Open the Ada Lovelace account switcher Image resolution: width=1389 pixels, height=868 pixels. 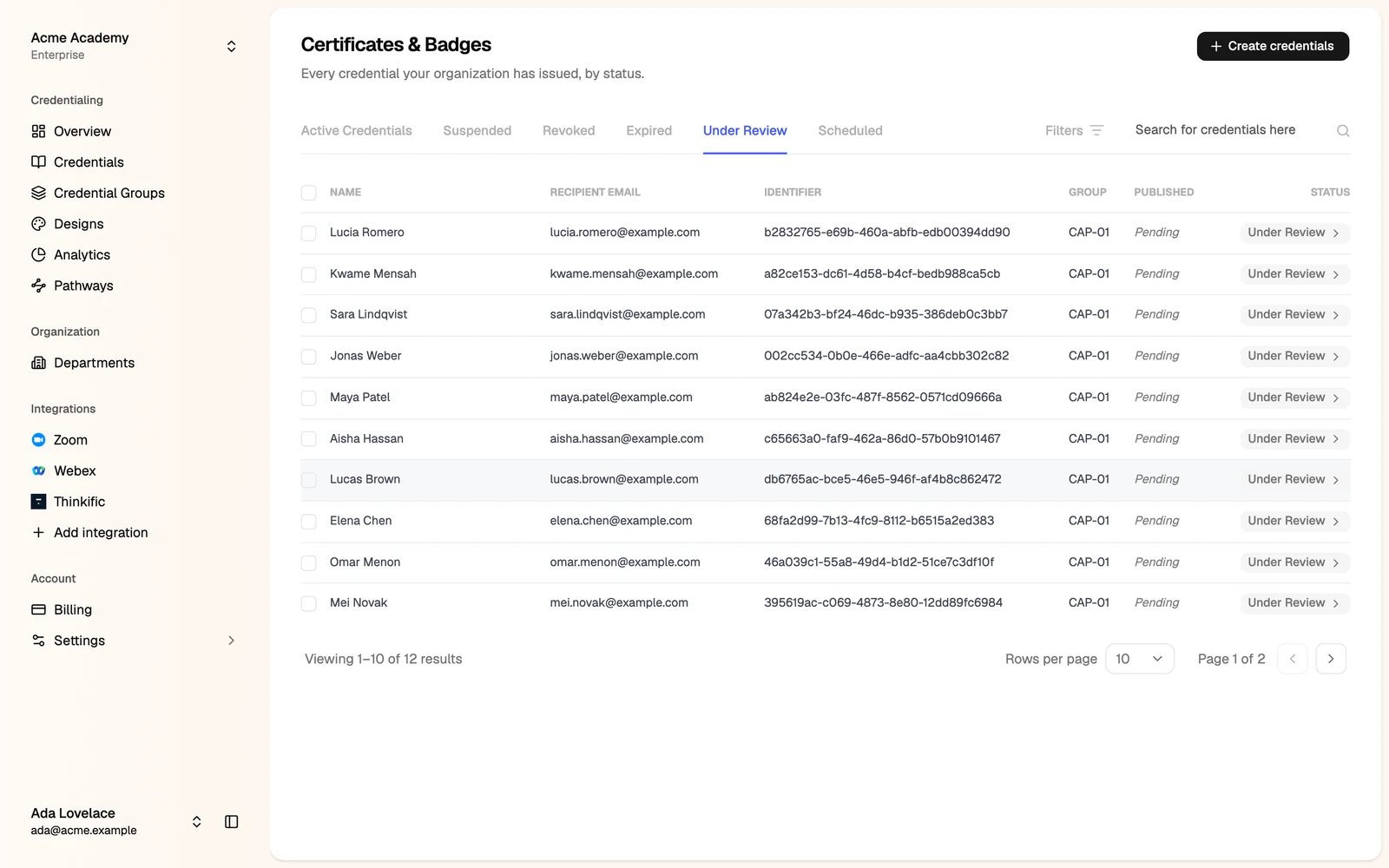coord(197,821)
